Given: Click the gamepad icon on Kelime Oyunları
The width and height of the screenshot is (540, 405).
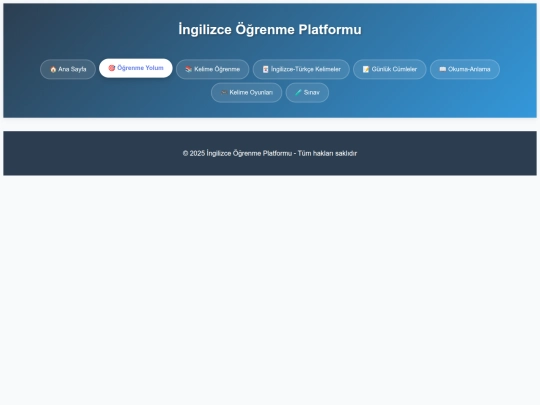Looking at the screenshot, I should tap(224, 93).
